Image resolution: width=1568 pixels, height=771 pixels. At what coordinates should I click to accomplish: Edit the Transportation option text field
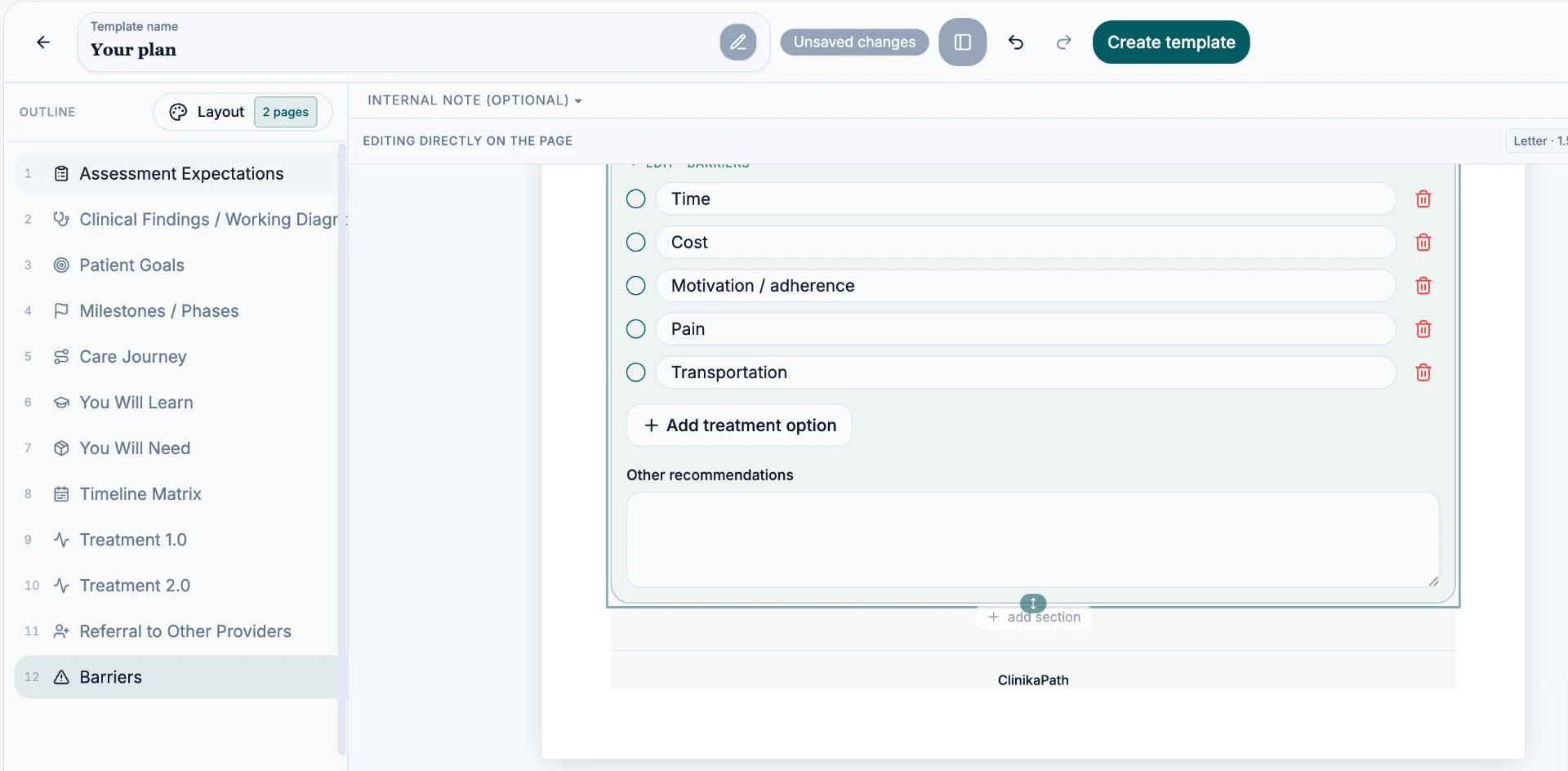[x=1026, y=372]
